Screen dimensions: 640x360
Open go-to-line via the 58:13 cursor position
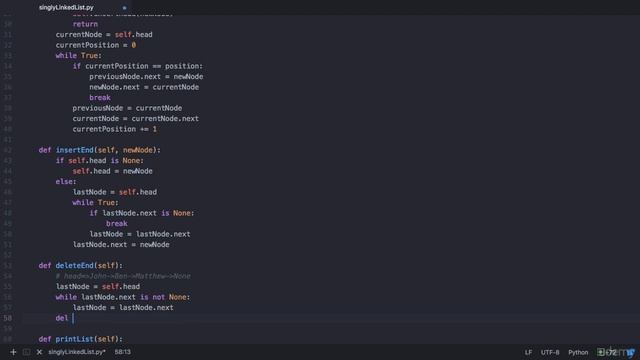pos(122,352)
